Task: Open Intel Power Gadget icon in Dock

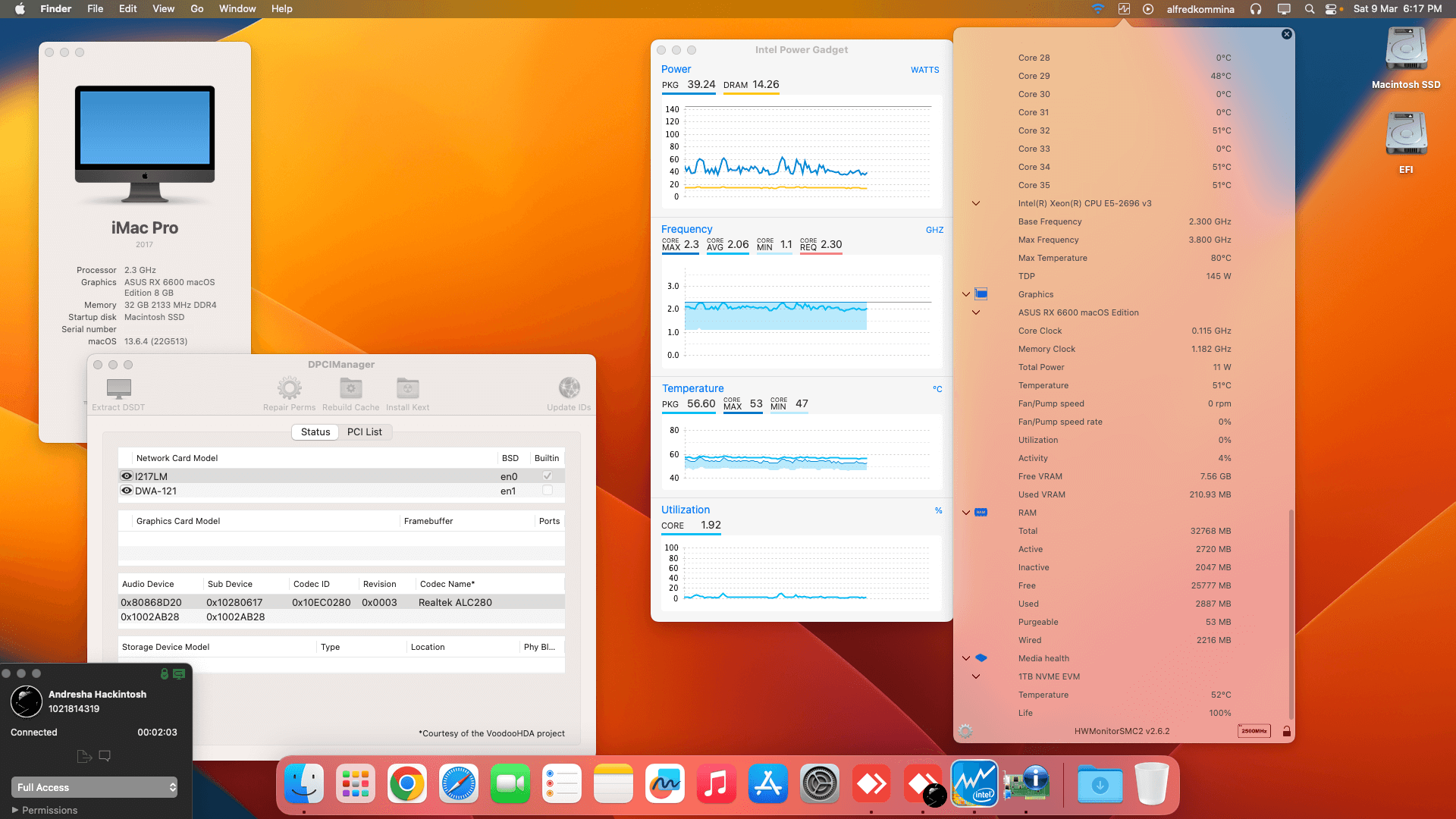Action: point(974,784)
